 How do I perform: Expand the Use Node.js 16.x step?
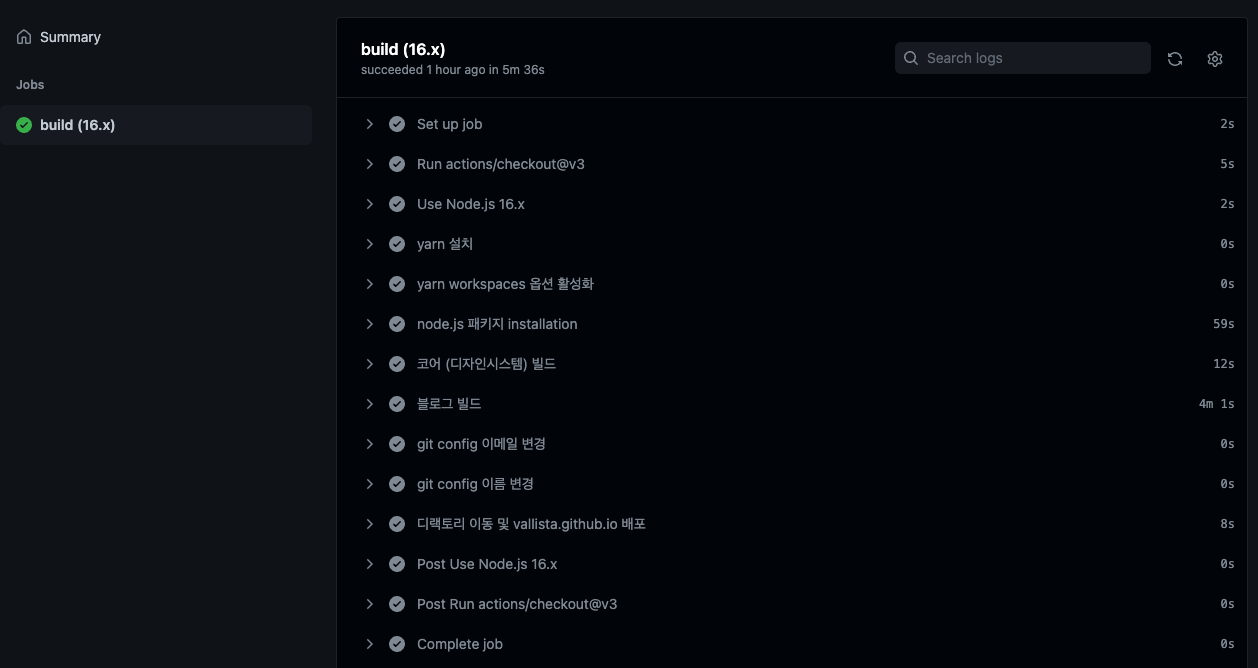(370, 204)
